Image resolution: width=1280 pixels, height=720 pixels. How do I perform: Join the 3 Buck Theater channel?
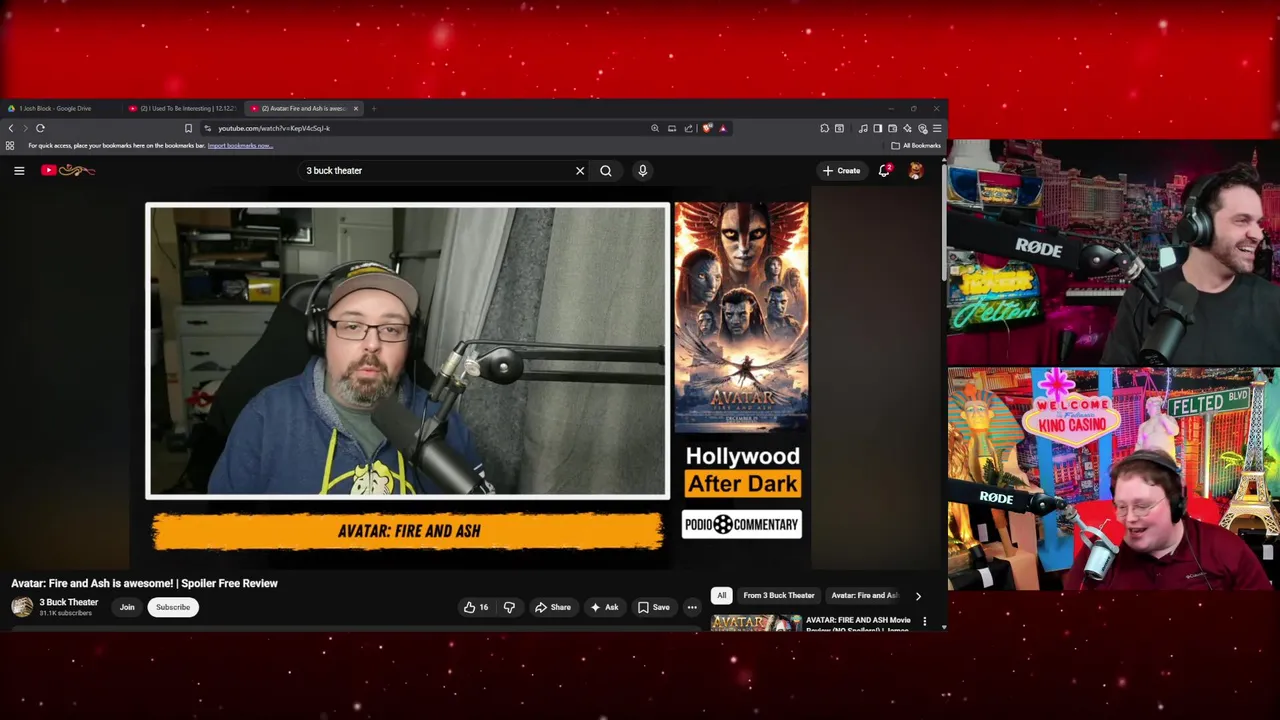click(x=127, y=607)
